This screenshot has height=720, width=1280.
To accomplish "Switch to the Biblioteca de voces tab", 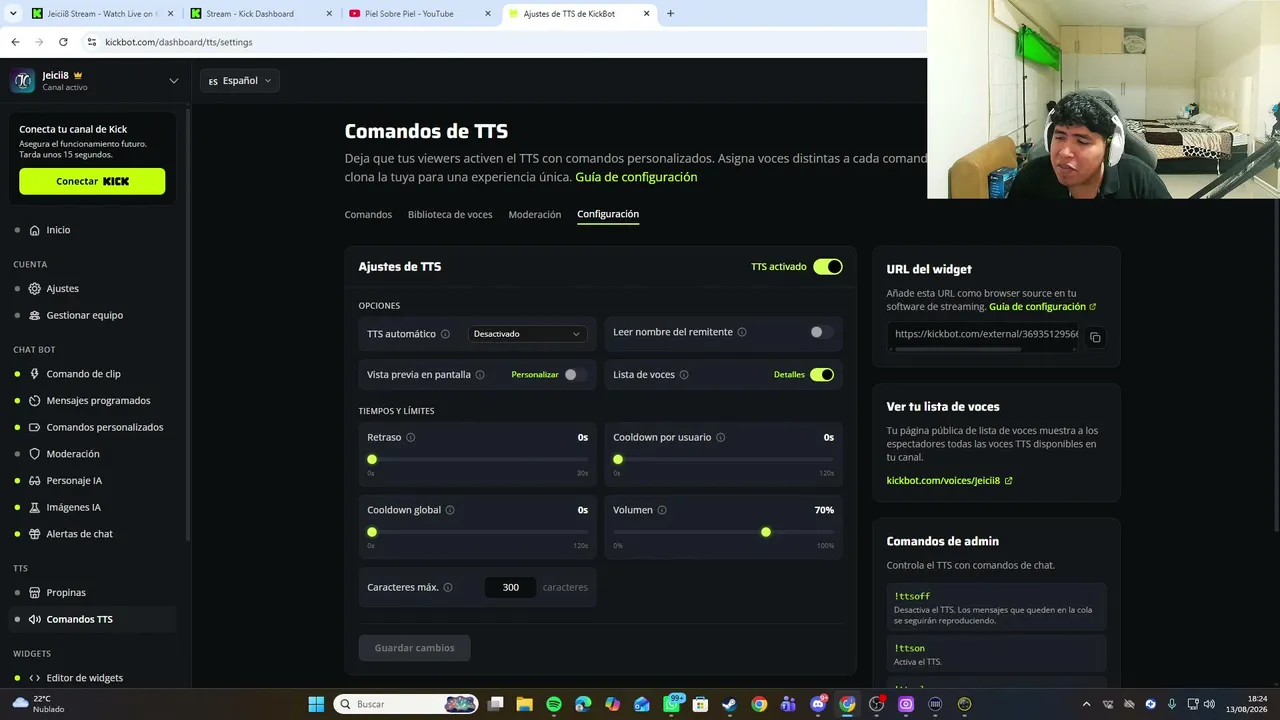I will point(450,215).
